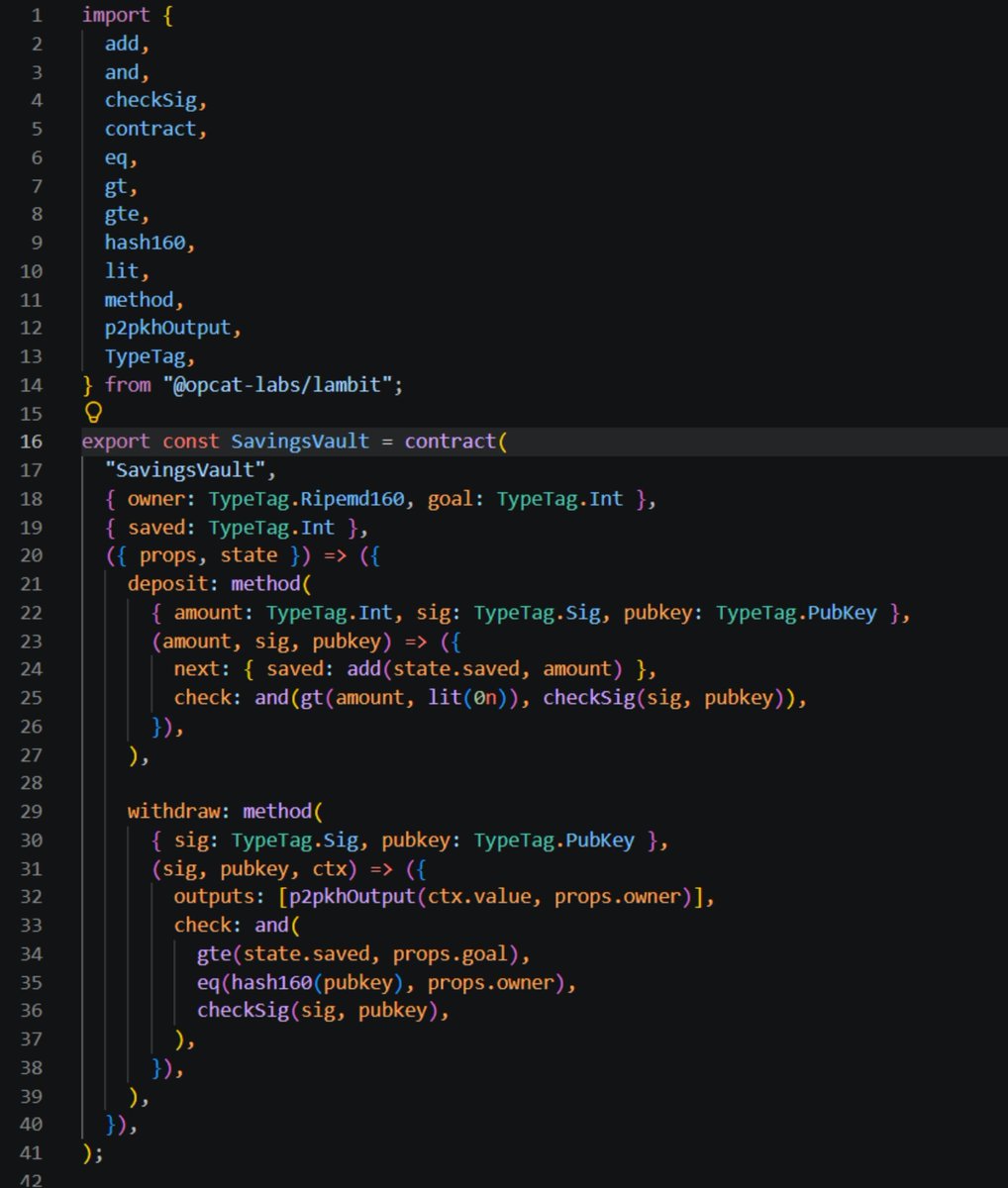Click the "goal:" property on line 18
This screenshot has height=1188, width=1008.
click(456, 498)
